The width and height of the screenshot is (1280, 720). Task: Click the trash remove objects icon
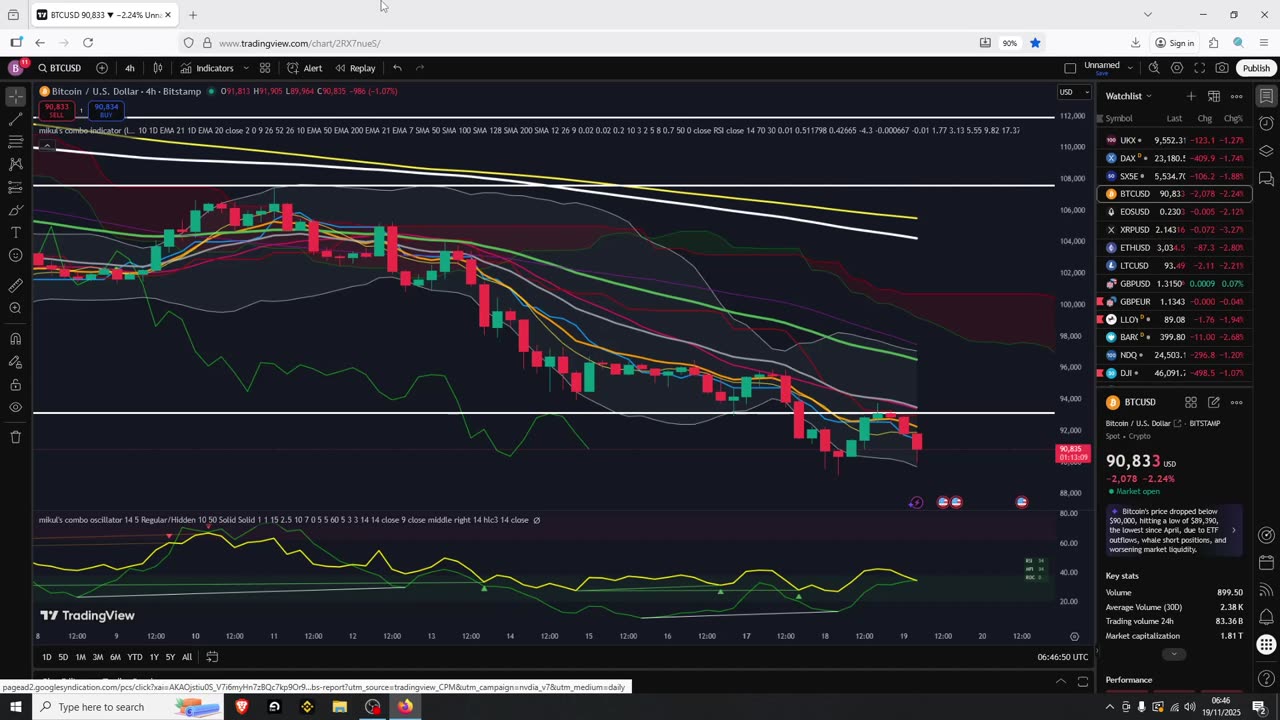(x=15, y=437)
